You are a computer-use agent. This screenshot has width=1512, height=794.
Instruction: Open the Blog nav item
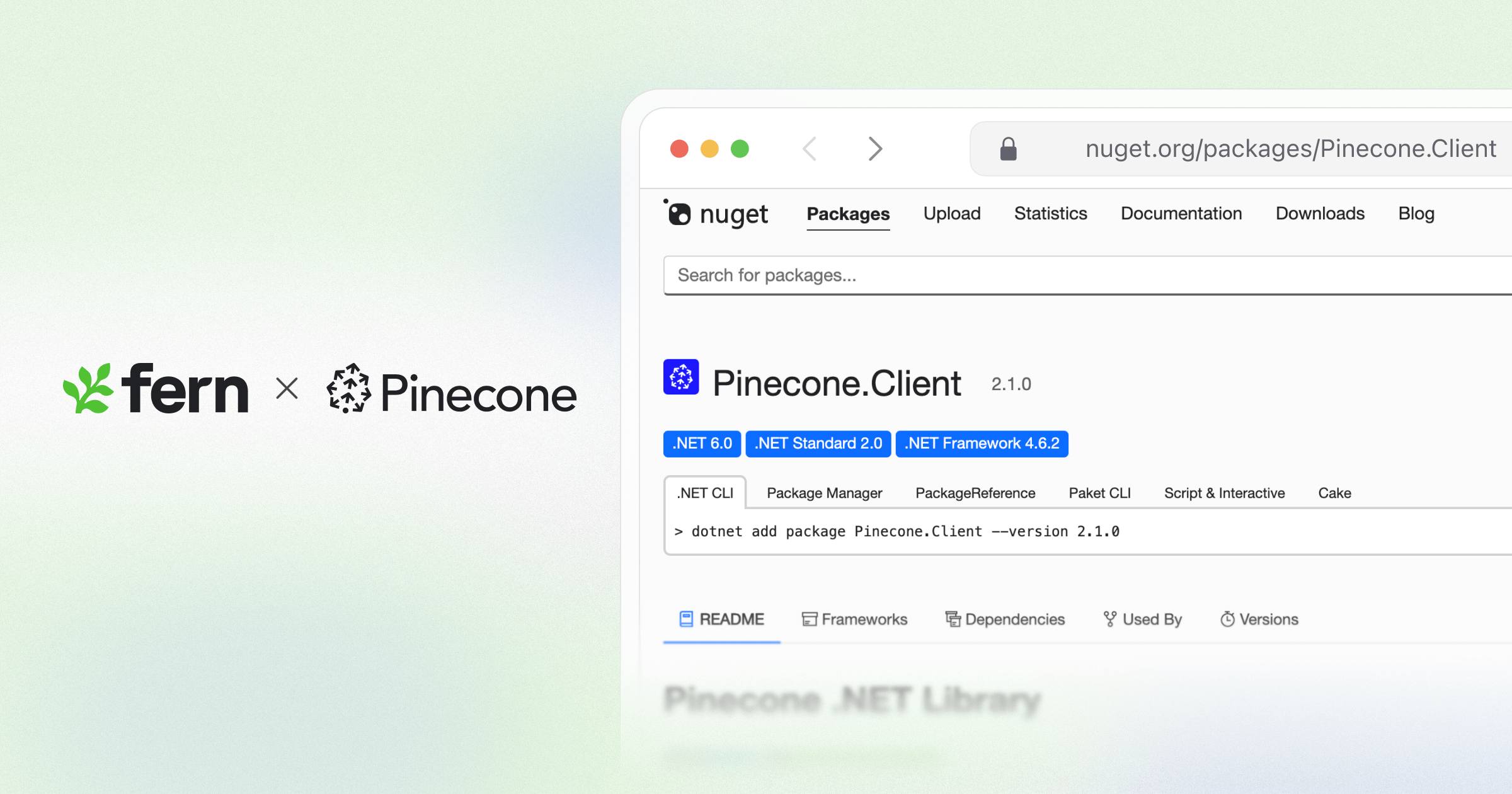(1416, 214)
